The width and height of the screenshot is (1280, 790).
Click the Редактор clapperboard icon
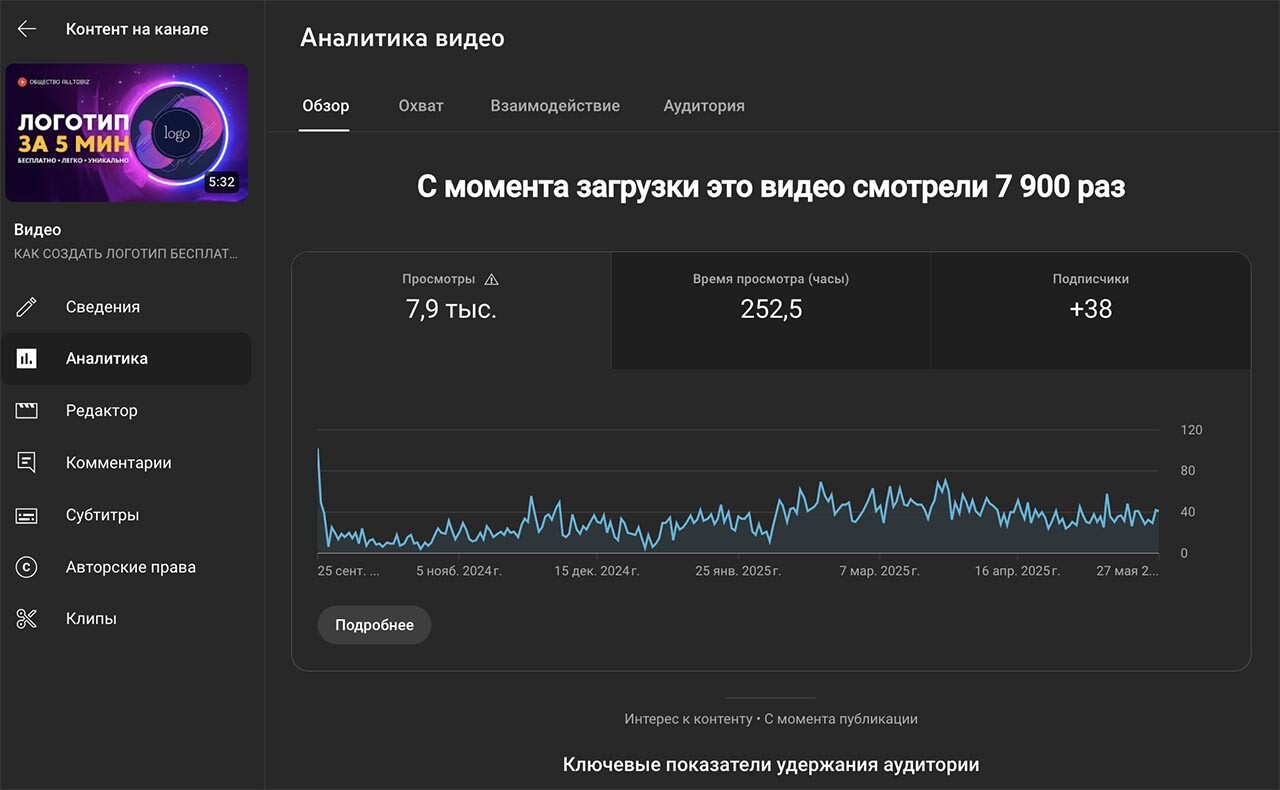(x=27, y=411)
